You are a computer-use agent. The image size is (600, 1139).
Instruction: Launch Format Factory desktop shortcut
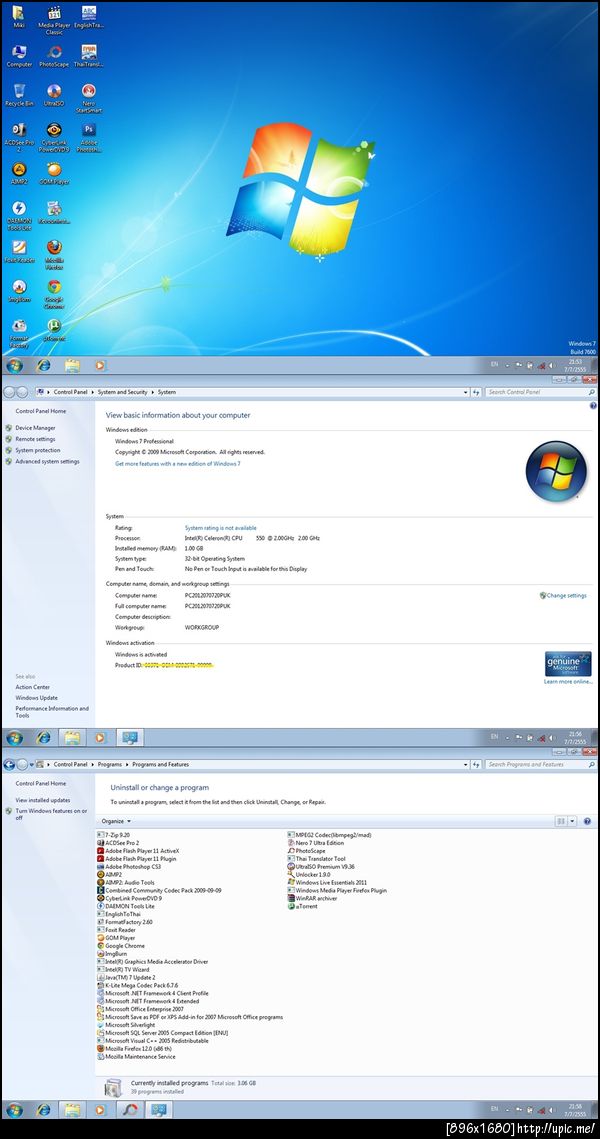click(19, 334)
